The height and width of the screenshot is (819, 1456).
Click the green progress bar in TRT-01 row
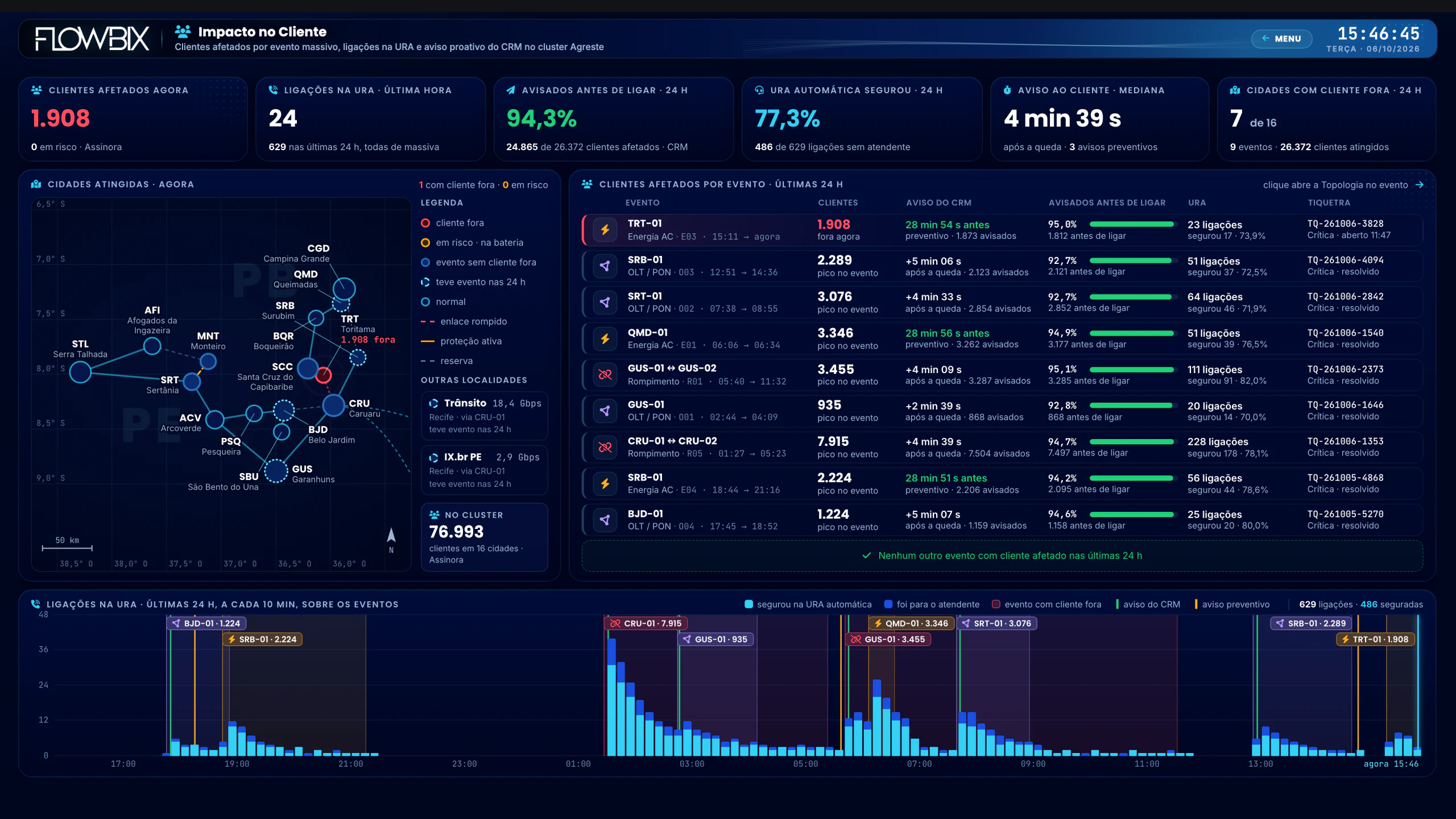[1132, 224]
